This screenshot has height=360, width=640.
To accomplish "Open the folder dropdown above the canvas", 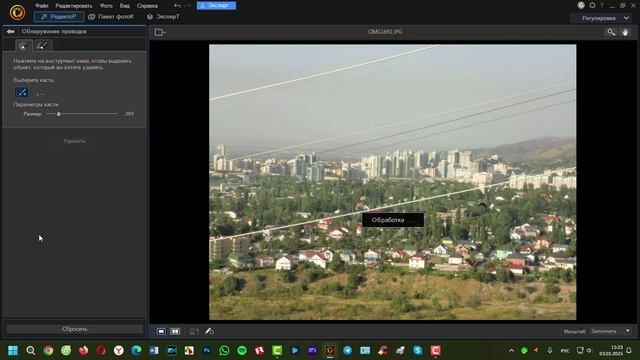I will point(160,32).
